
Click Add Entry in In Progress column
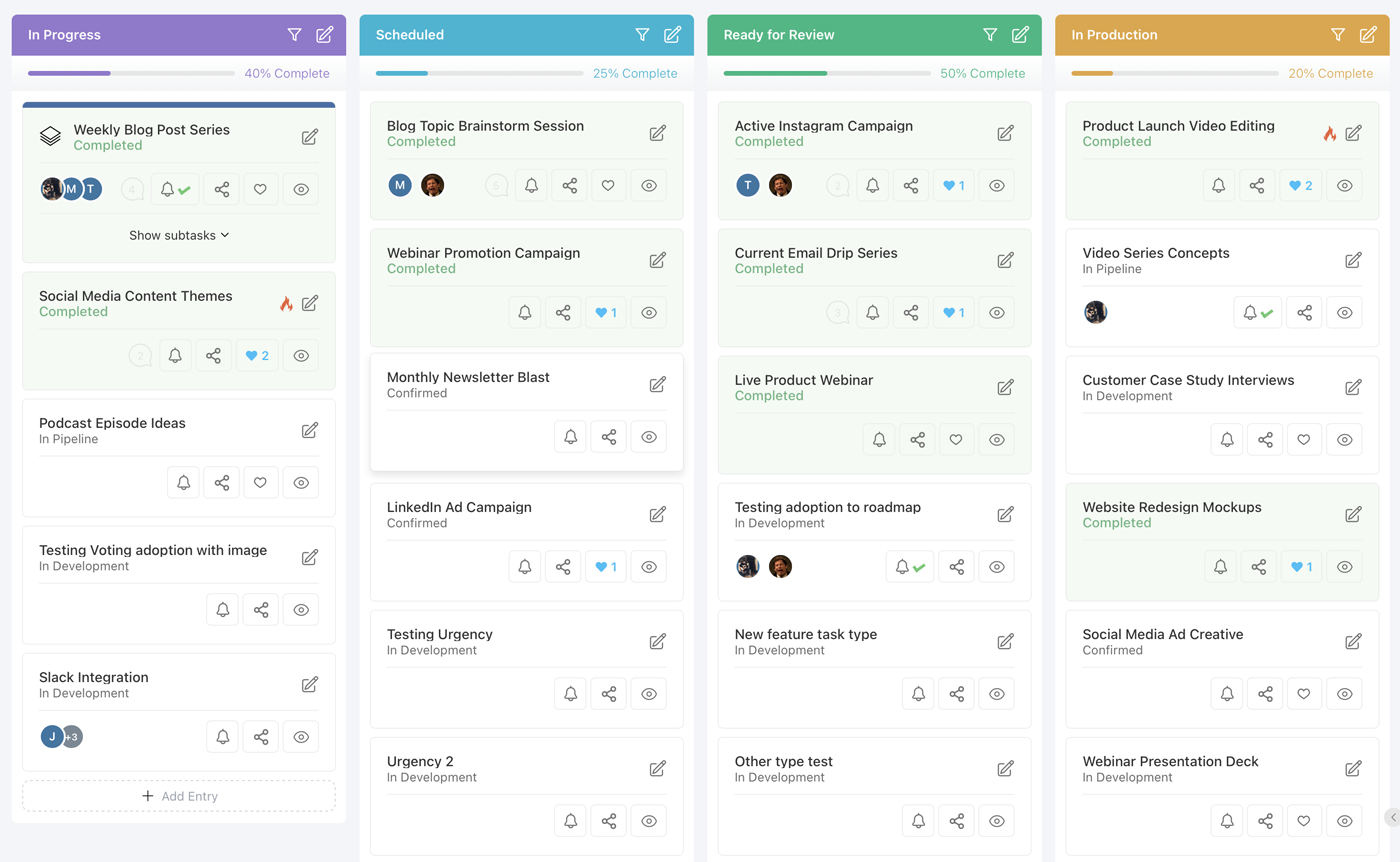point(179,796)
